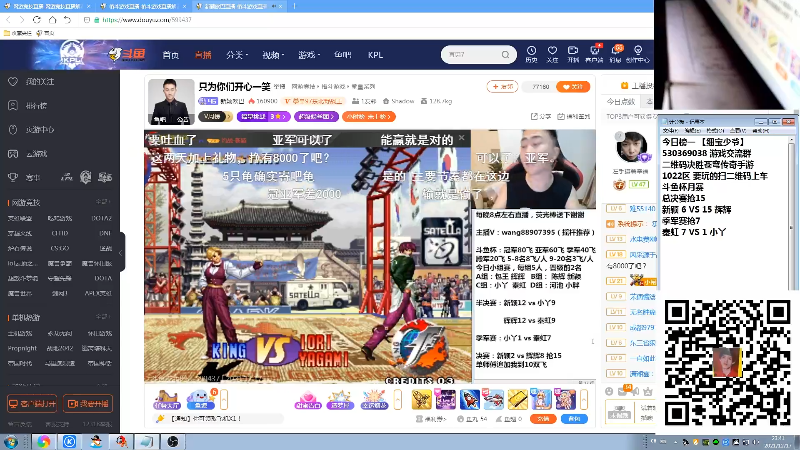Click the orange start streaming button in sidebar
800x450 pixels.
(x=88, y=404)
